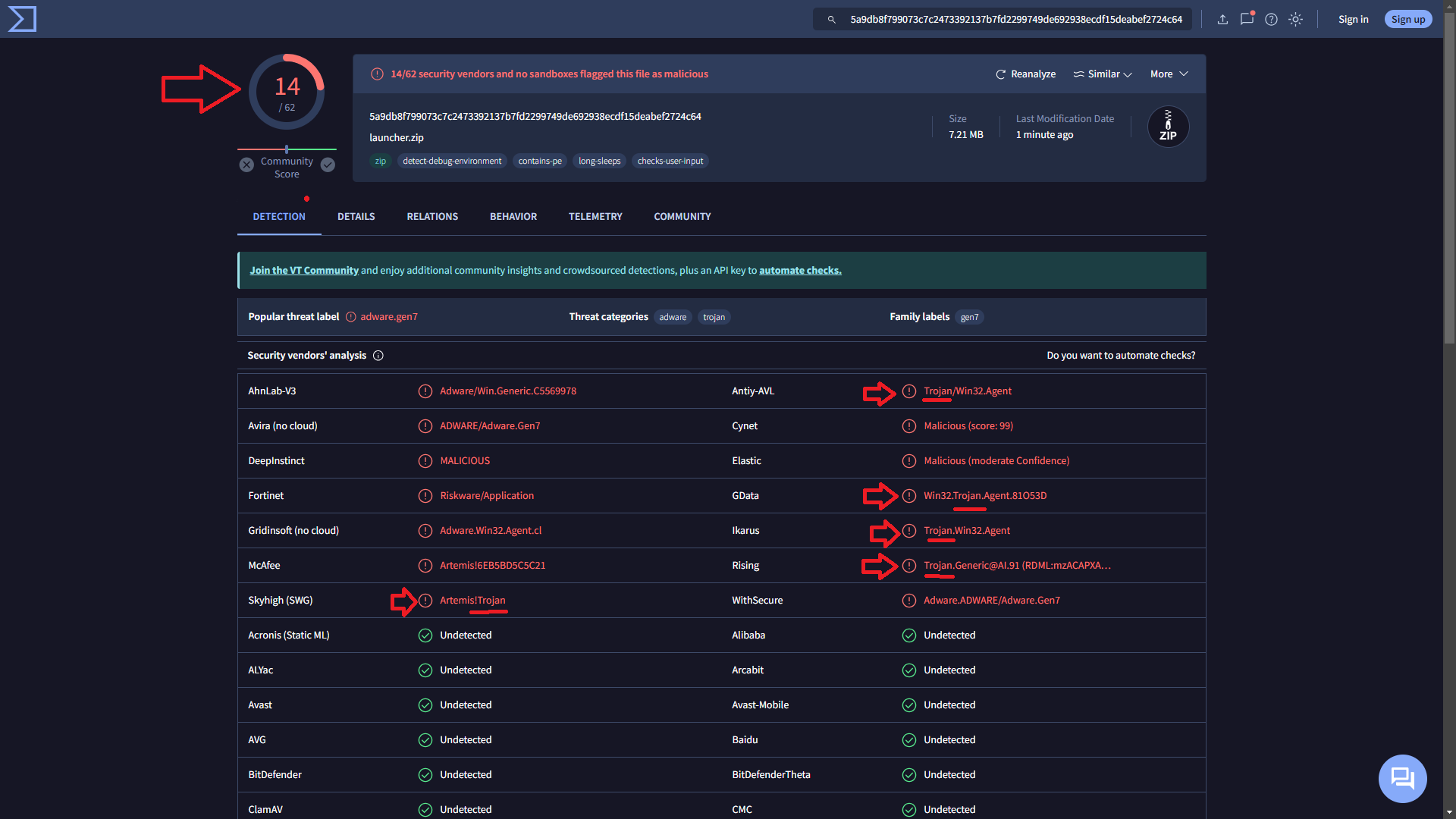Open the notifications comment icon
Screen dimensions: 1456x819
coord(1247,20)
